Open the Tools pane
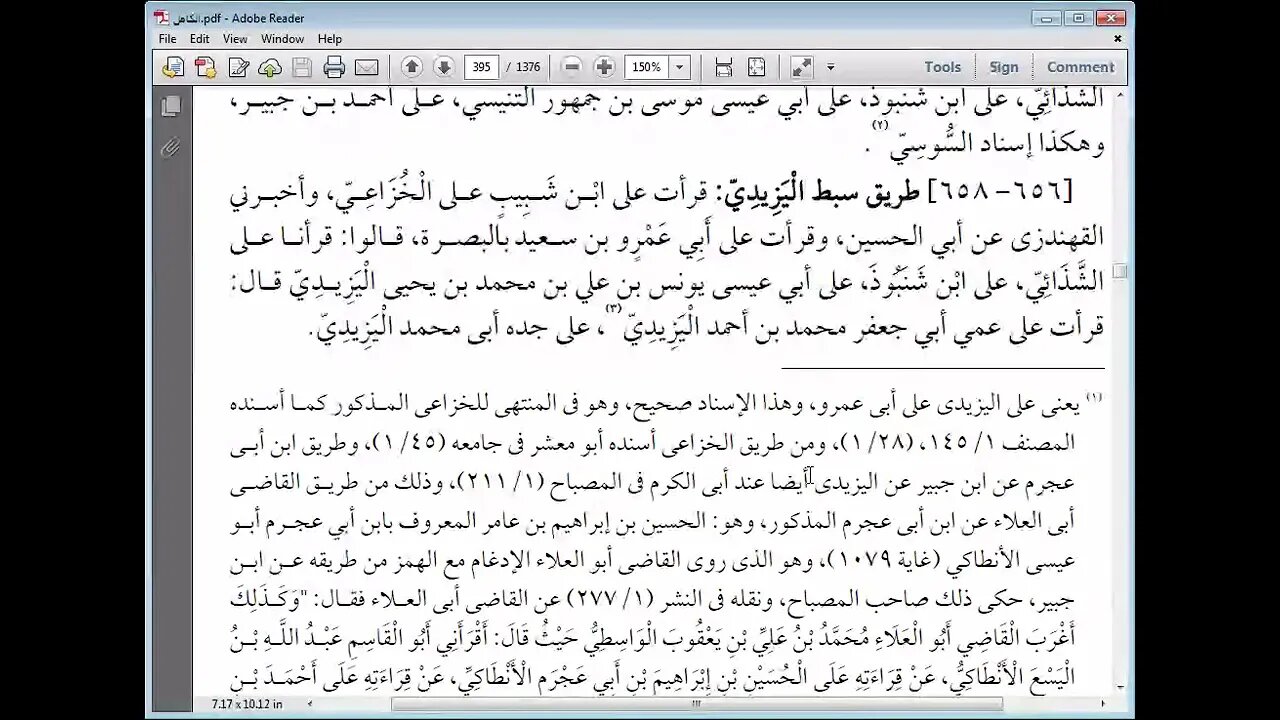Image resolution: width=1280 pixels, height=720 pixels. [942, 67]
